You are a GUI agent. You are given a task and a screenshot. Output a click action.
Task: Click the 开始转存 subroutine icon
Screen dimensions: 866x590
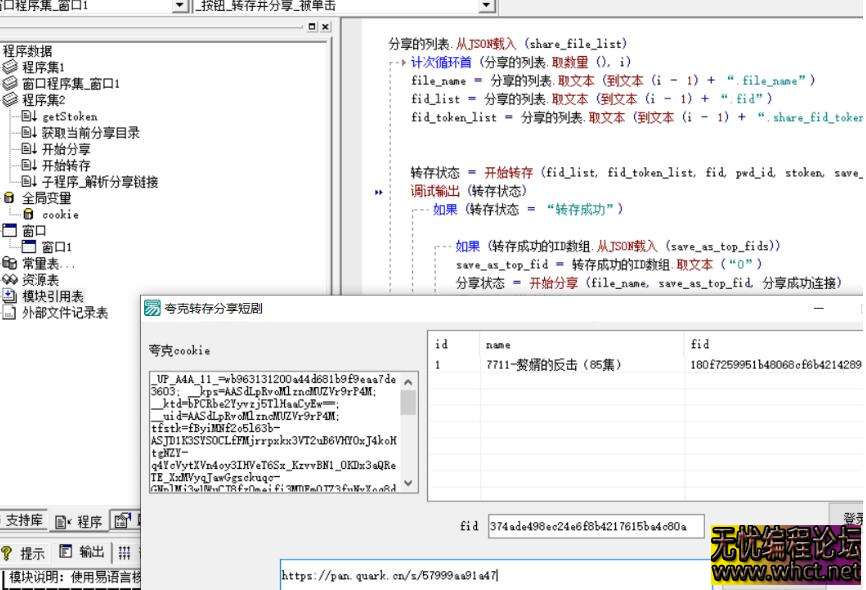point(27,165)
